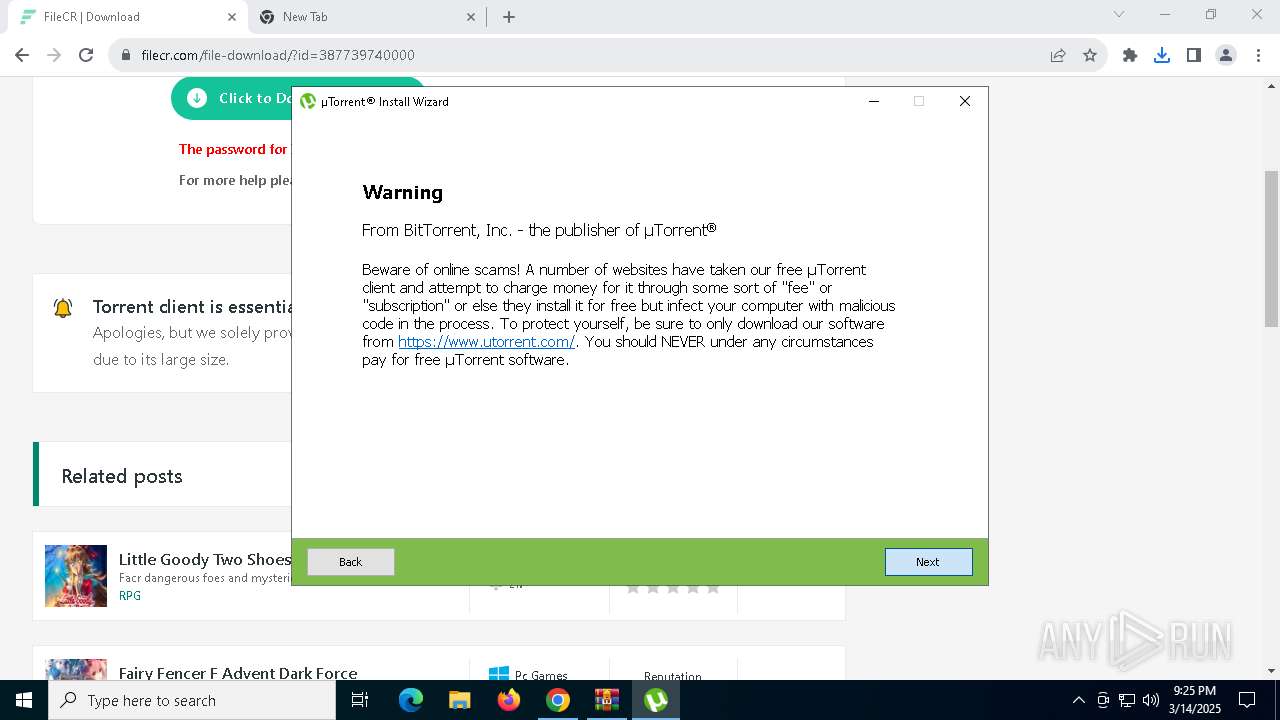Launch Firefox from taskbar
The width and height of the screenshot is (1280, 720).
(x=509, y=700)
